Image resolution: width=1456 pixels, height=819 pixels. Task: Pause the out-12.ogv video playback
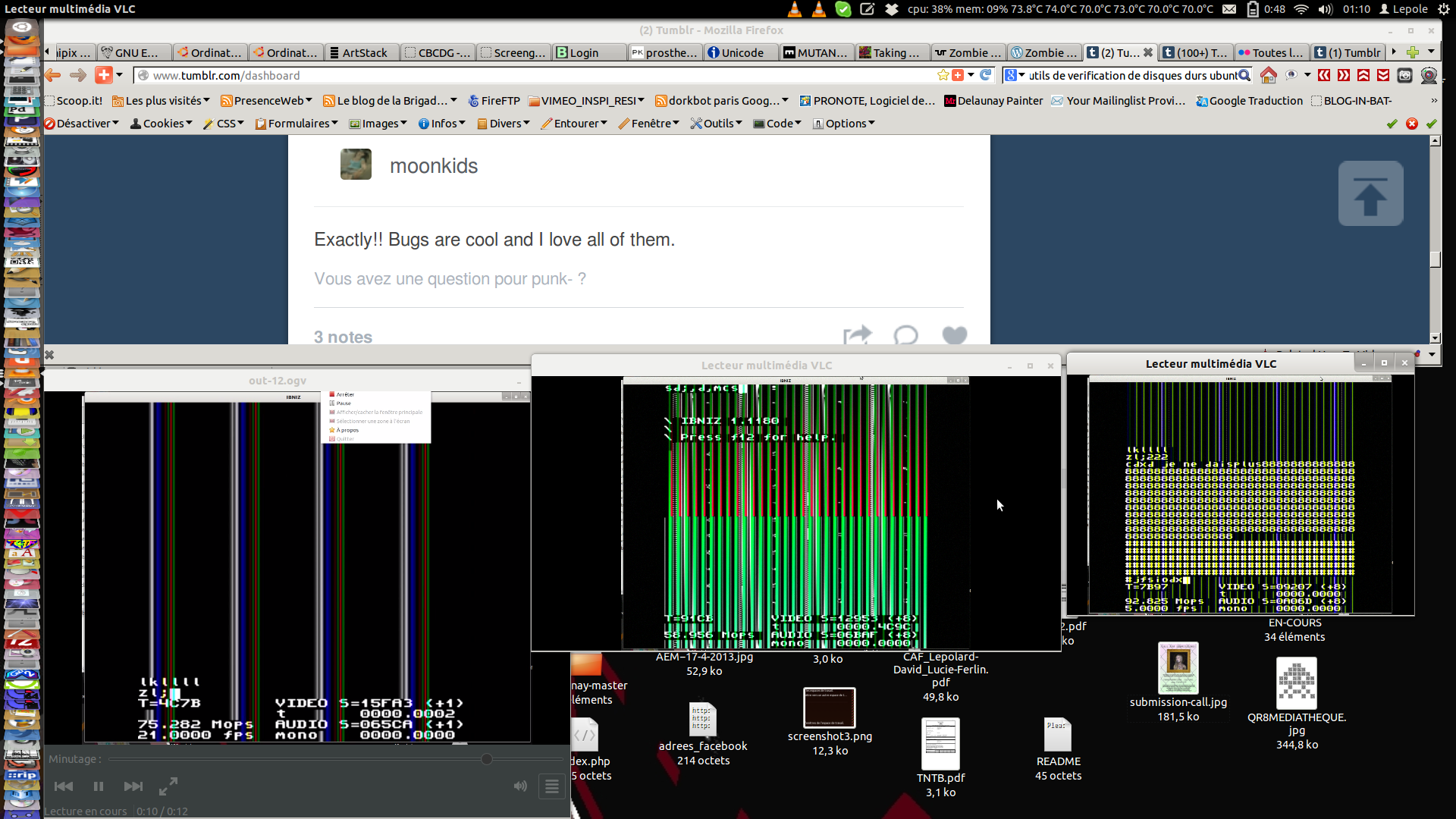tap(99, 786)
